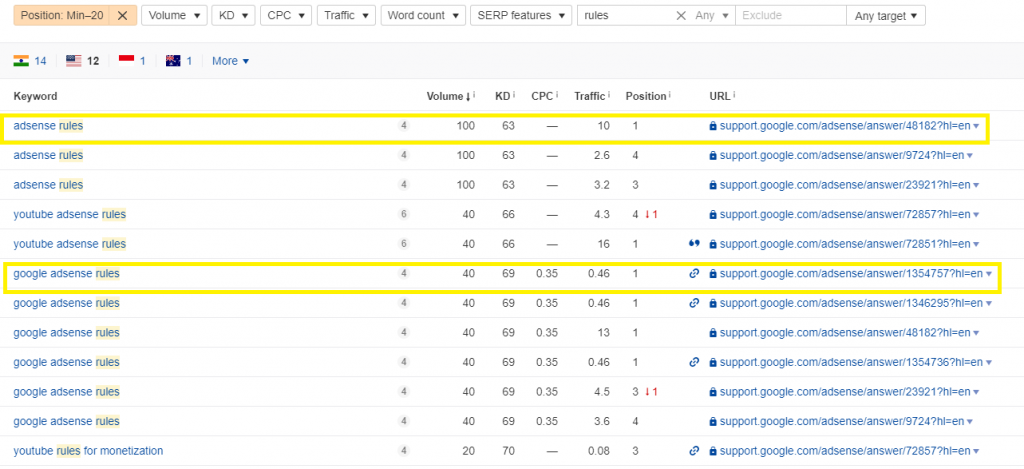Remove the Position: Min–20 filter via its X
The height and width of the screenshot is (469, 1024).
(x=122, y=16)
